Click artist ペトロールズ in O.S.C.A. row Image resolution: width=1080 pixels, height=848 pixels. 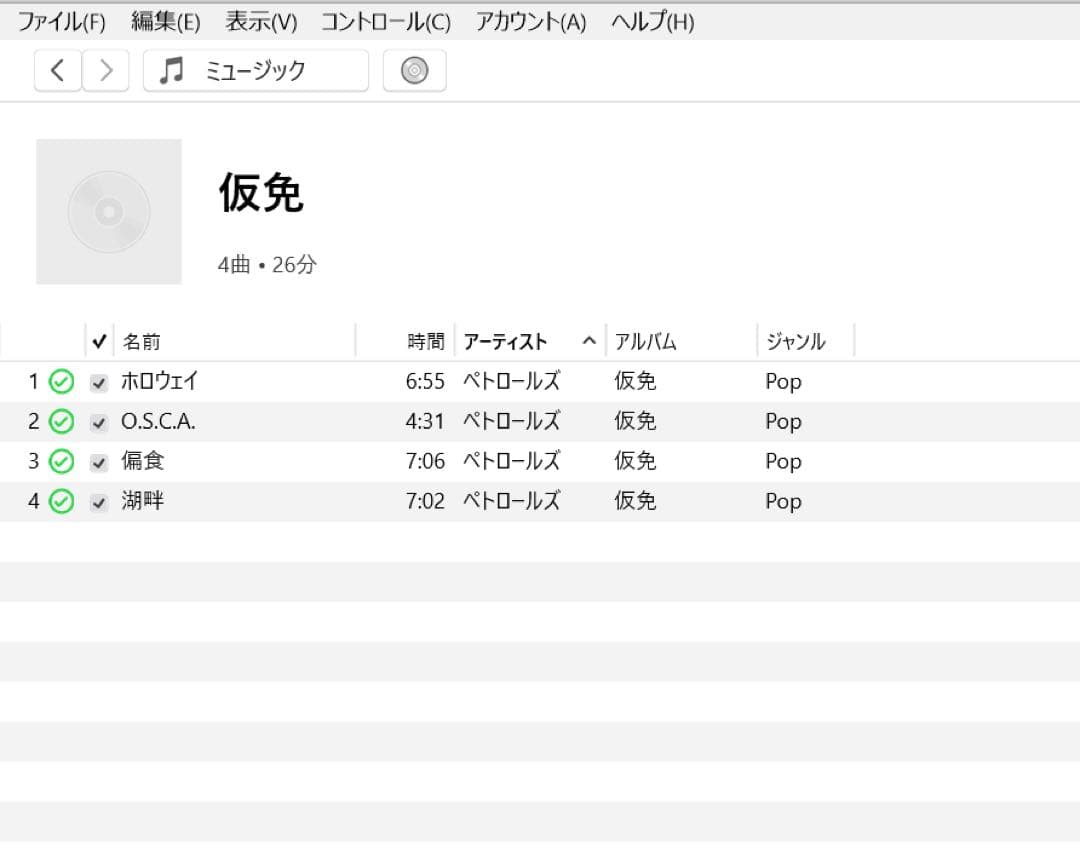512,421
